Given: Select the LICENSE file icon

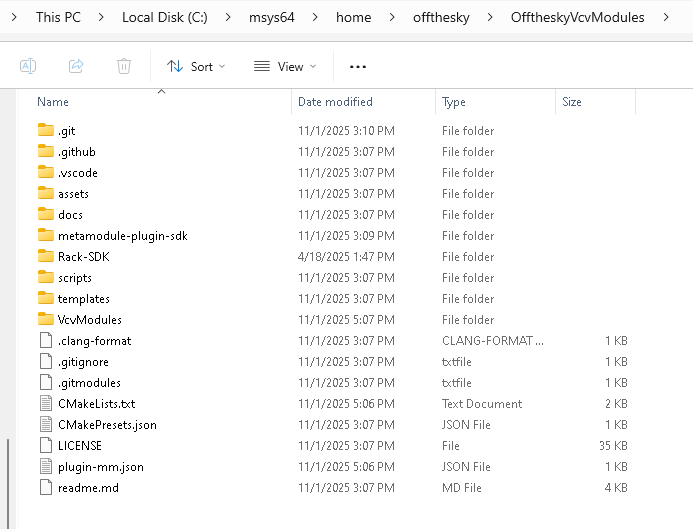Looking at the screenshot, I should (x=45, y=446).
